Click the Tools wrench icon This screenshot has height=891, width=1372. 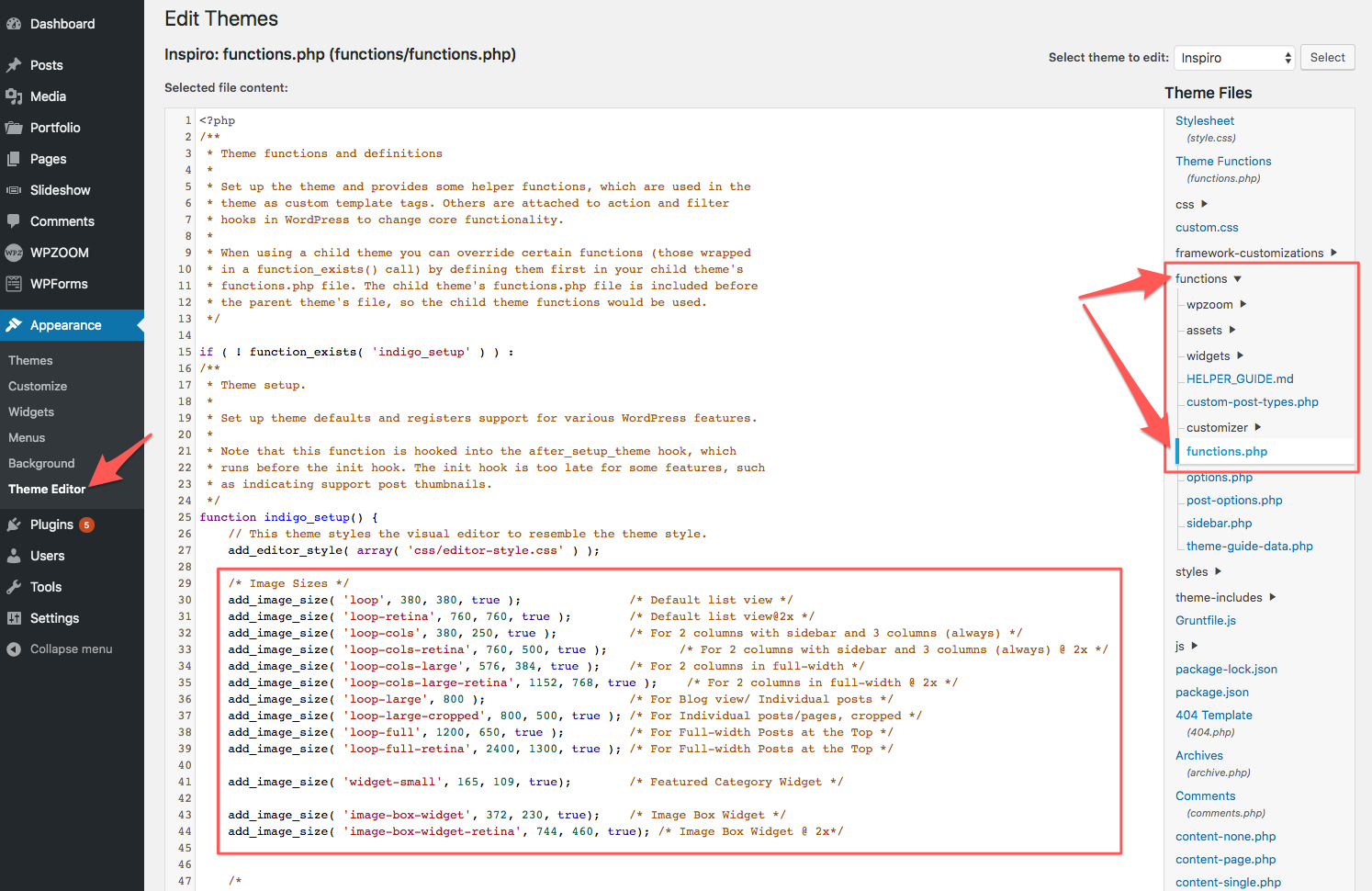(x=14, y=587)
